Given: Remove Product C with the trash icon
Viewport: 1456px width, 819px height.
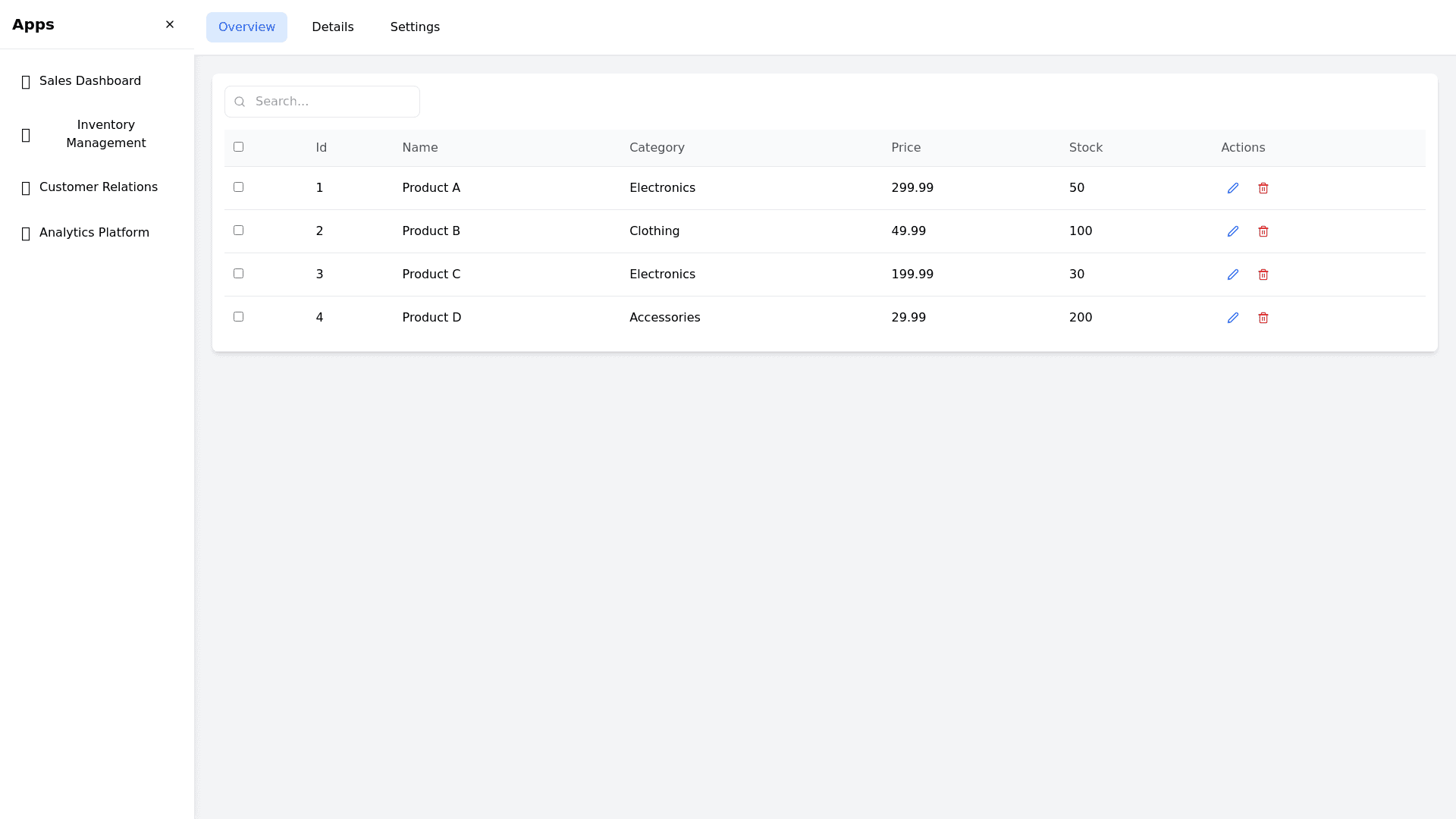Looking at the screenshot, I should (x=1263, y=275).
